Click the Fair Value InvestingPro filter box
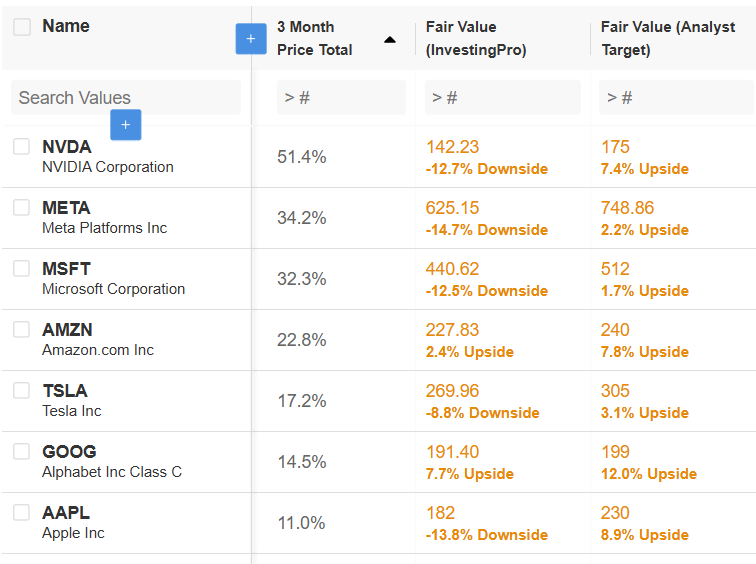756x564 pixels. pos(503,97)
